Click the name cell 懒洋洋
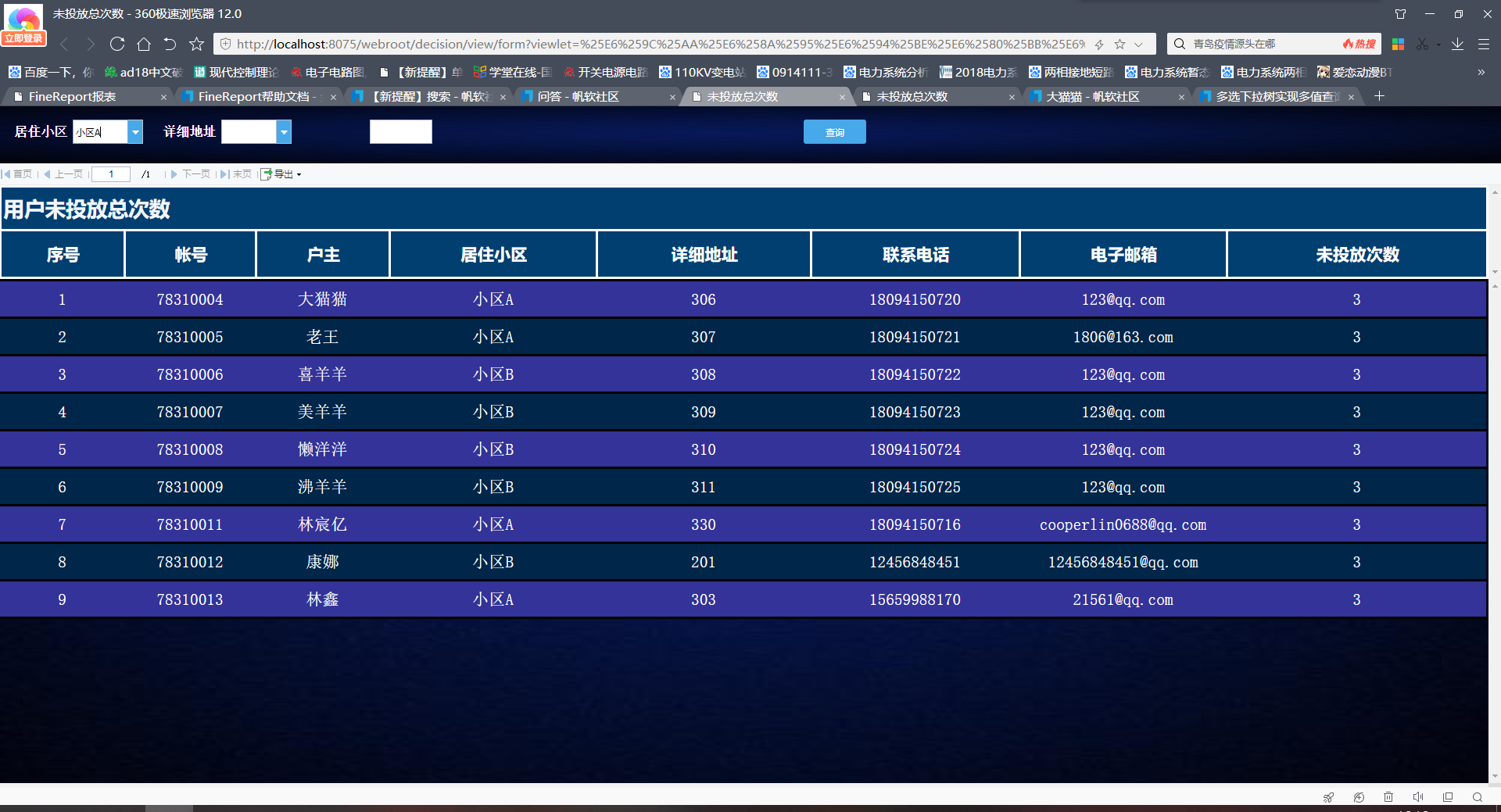This screenshot has width=1501, height=812. 322,450
